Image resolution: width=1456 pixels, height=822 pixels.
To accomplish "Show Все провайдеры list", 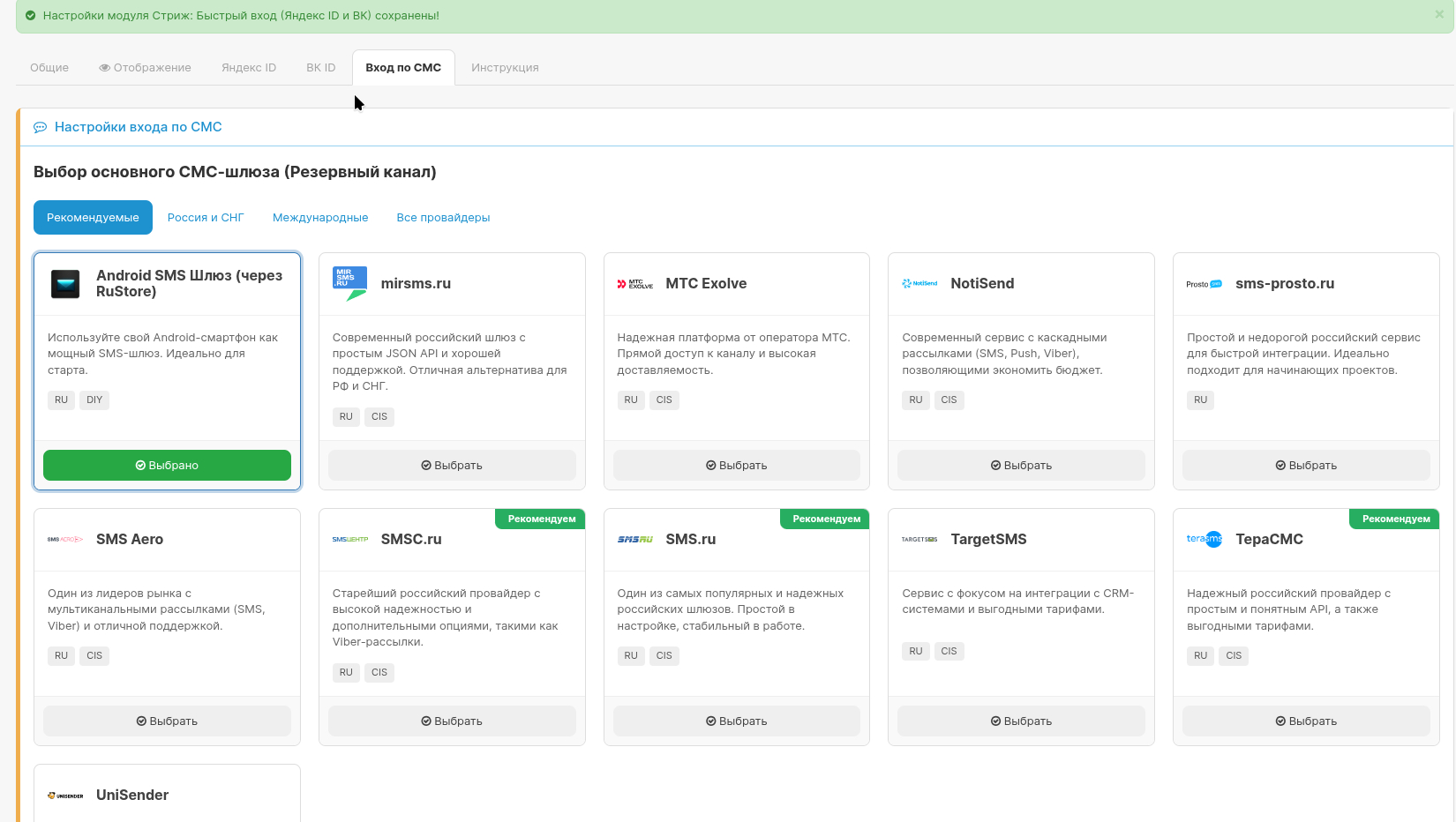I will (x=443, y=218).
